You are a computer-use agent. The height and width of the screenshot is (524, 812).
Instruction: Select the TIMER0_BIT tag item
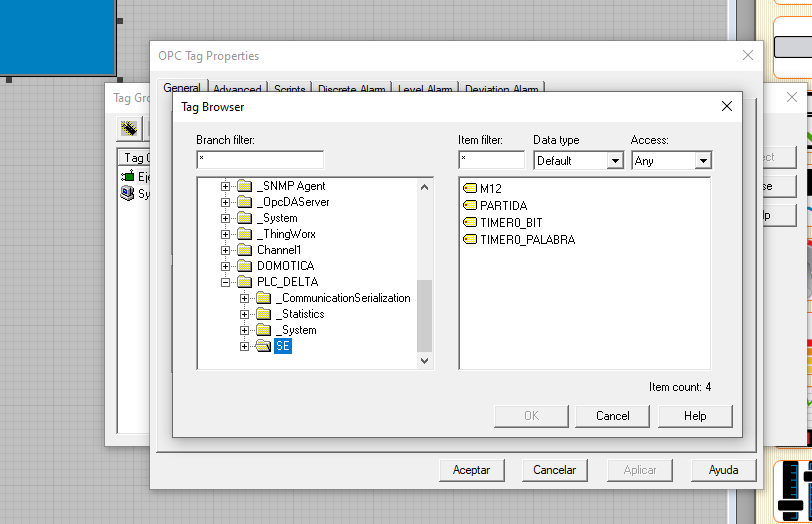510,222
